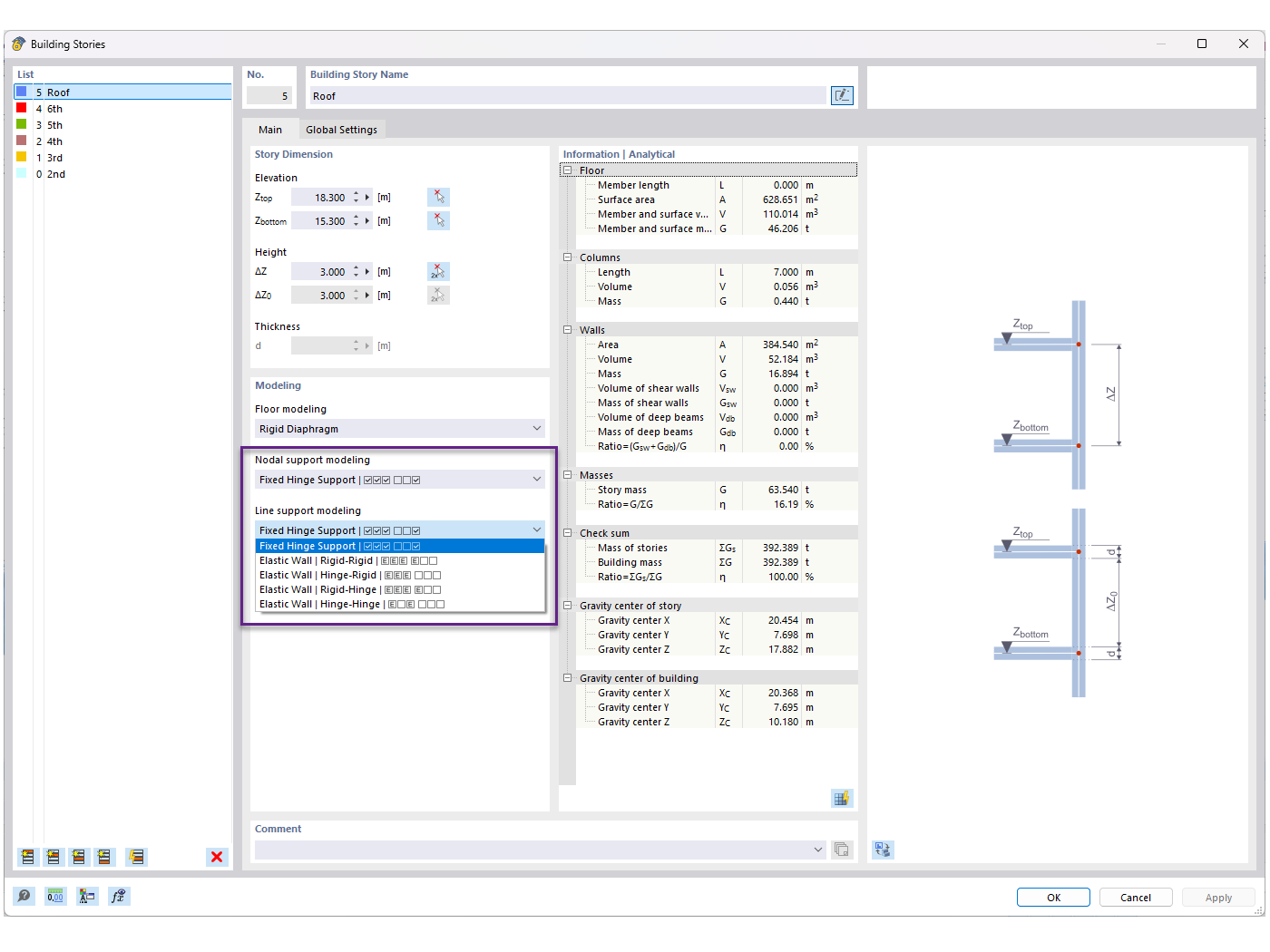
Task: Open the Floor modeling Rigid Diaphragm dropdown
Action: [x=536, y=428]
